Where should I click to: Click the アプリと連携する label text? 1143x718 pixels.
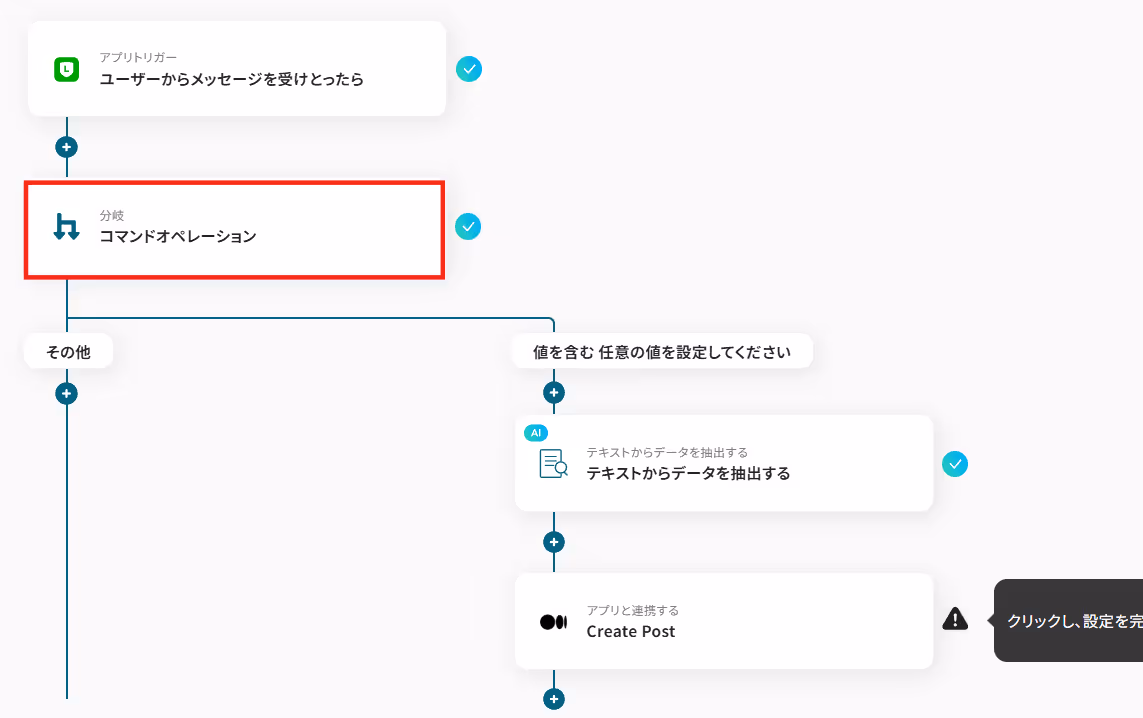(633, 611)
